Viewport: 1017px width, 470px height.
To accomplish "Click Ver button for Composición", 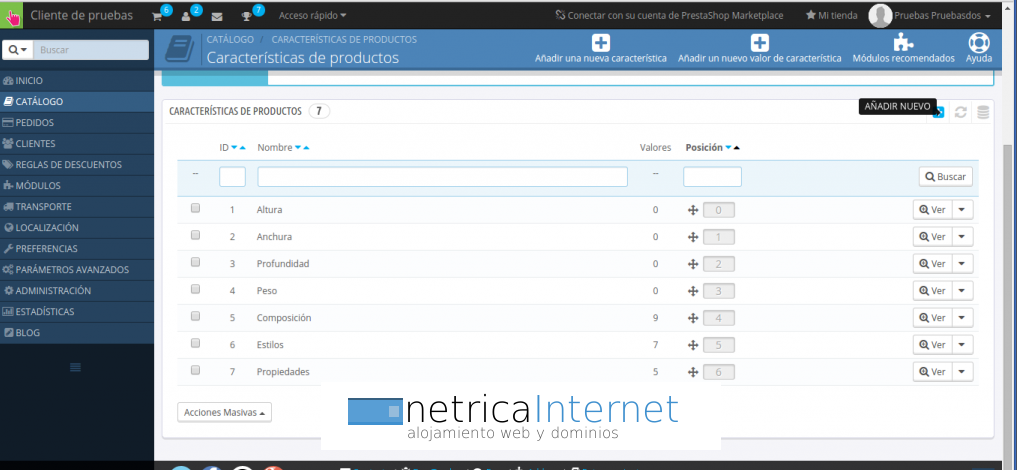I will coord(932,318).
